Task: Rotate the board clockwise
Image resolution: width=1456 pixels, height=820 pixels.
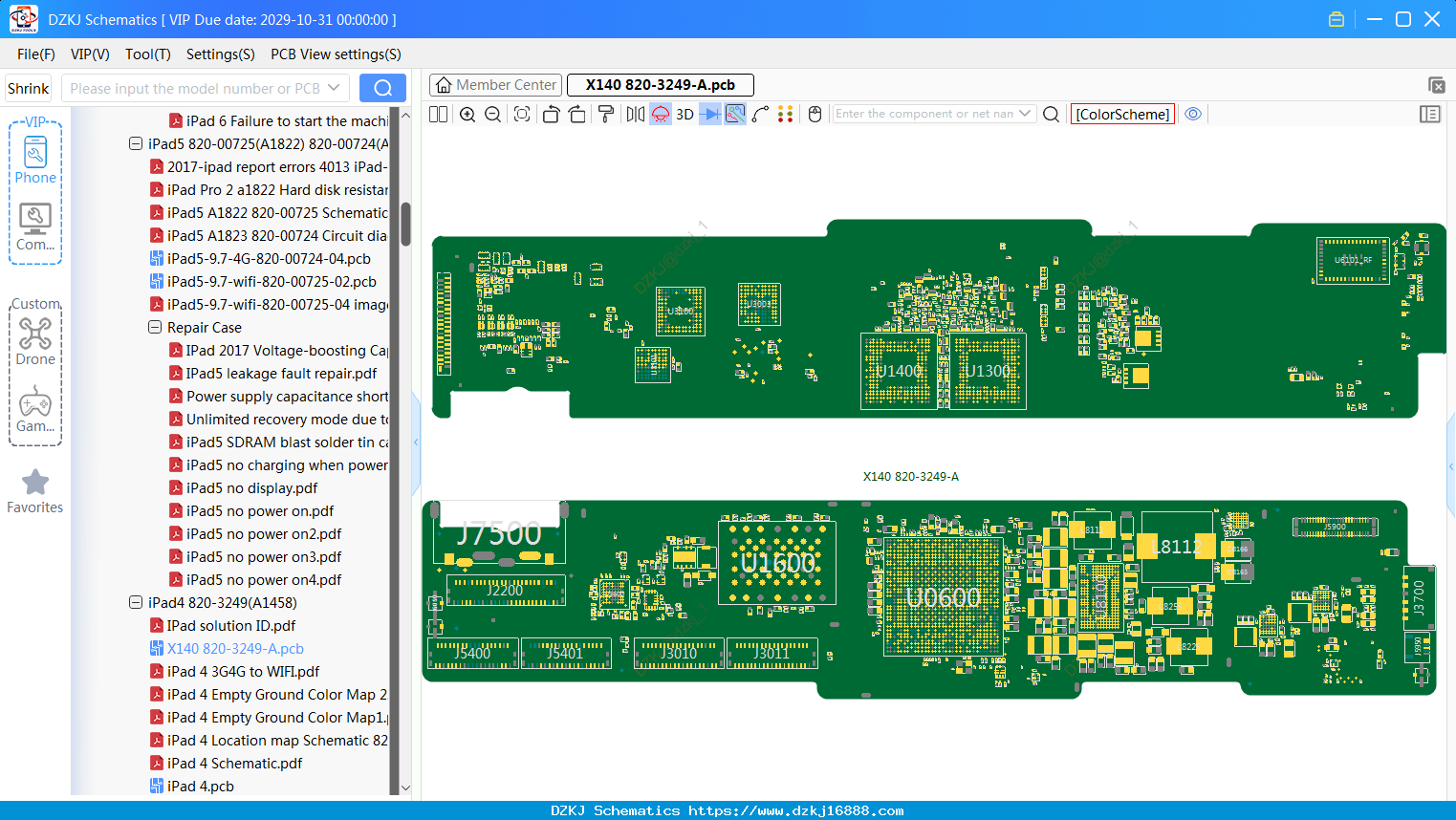Action: [x=577, y=115]
